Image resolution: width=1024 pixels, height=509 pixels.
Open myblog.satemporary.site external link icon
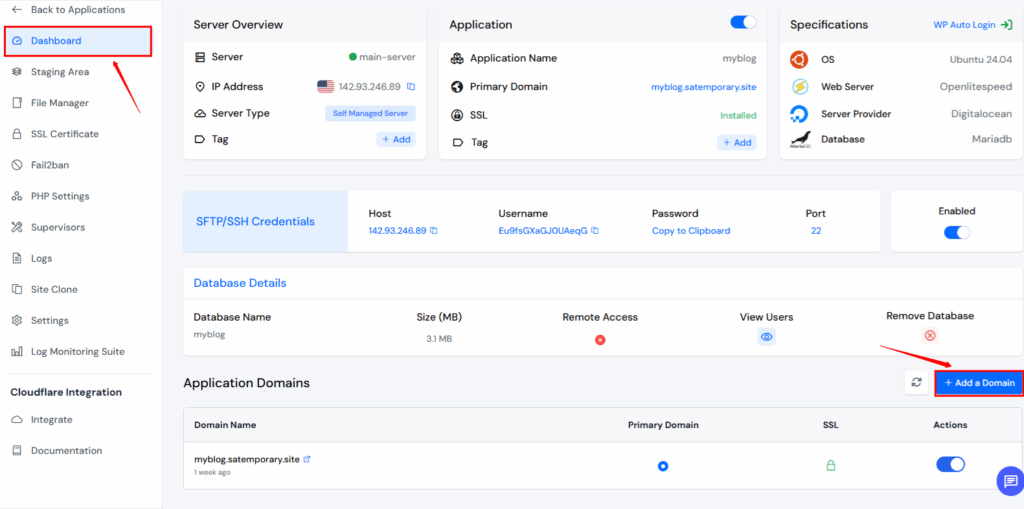coord(307,459)
